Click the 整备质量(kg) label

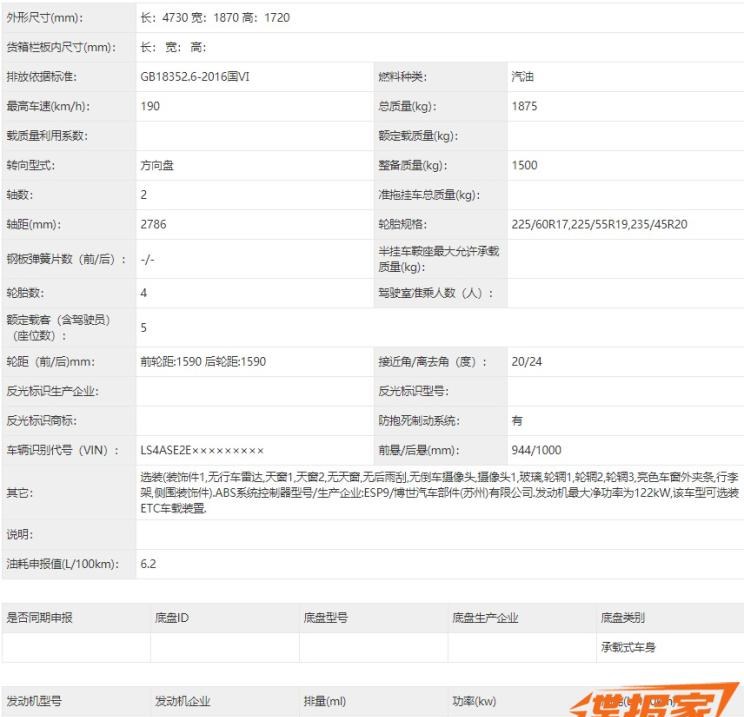point(412,166)
